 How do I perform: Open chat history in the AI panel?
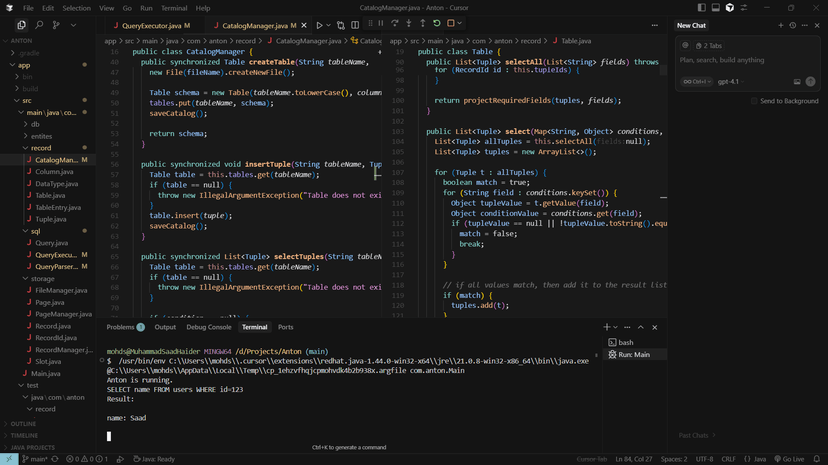792,26
